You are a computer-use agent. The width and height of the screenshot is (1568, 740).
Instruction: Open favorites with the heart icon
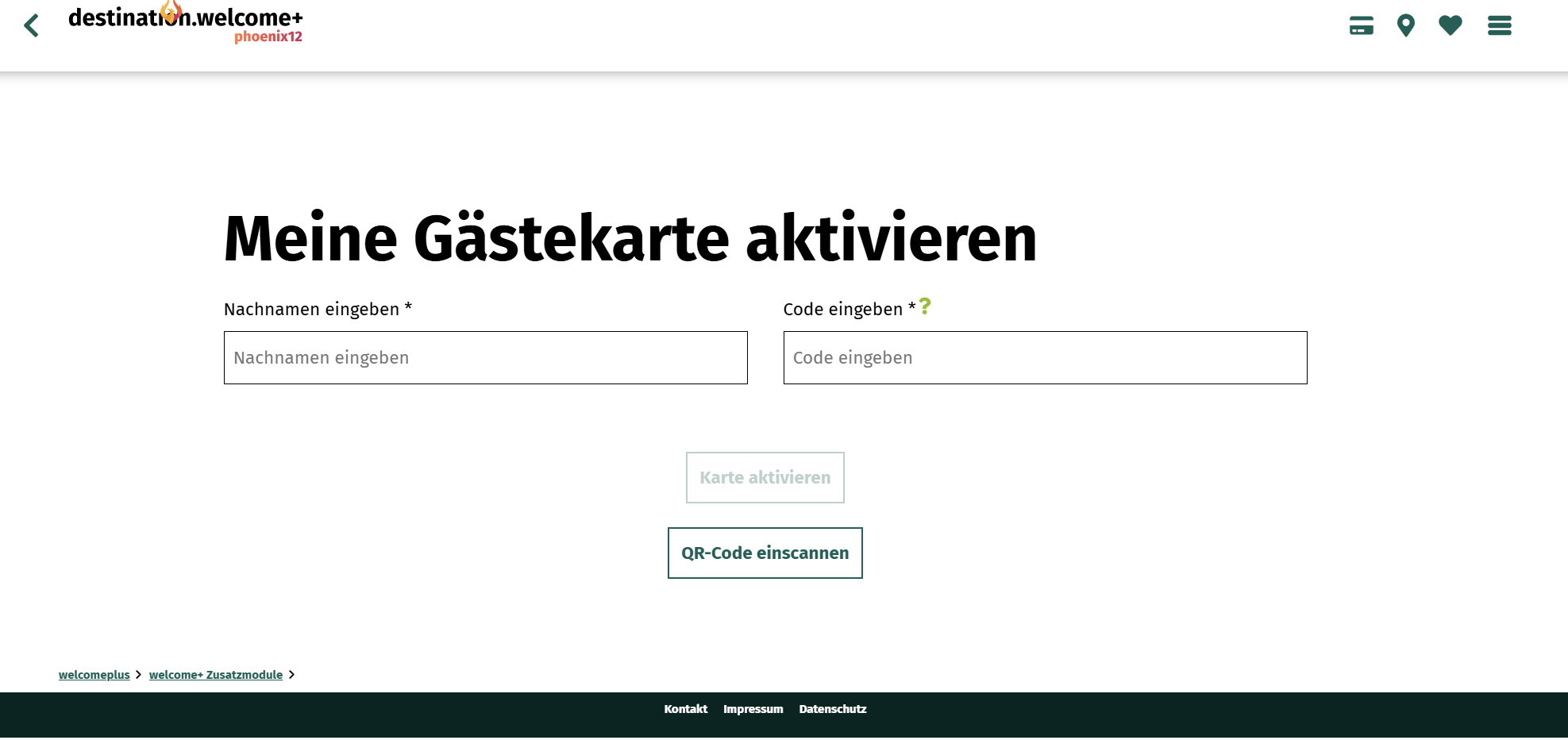click(x=1450, y=25)
